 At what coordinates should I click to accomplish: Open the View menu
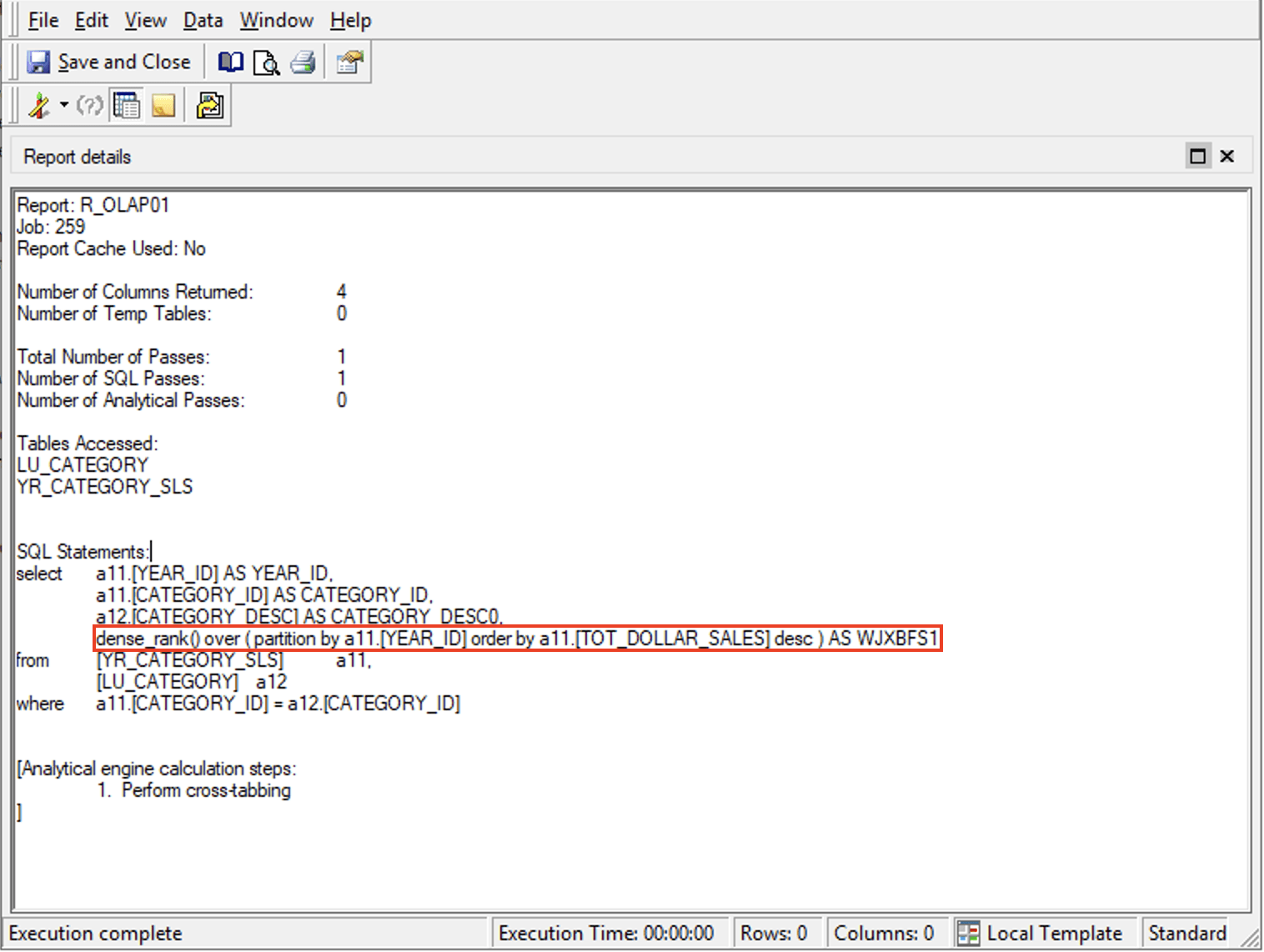pos(145,20)
